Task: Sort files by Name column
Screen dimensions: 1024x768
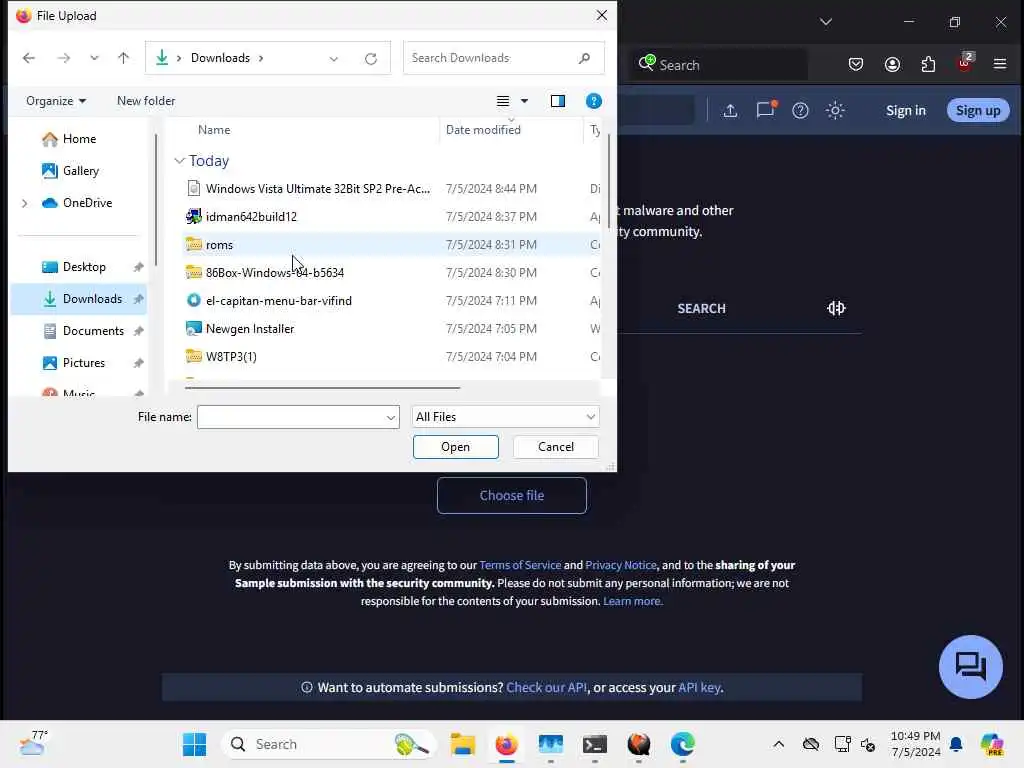Action: (x=214, y=129)
